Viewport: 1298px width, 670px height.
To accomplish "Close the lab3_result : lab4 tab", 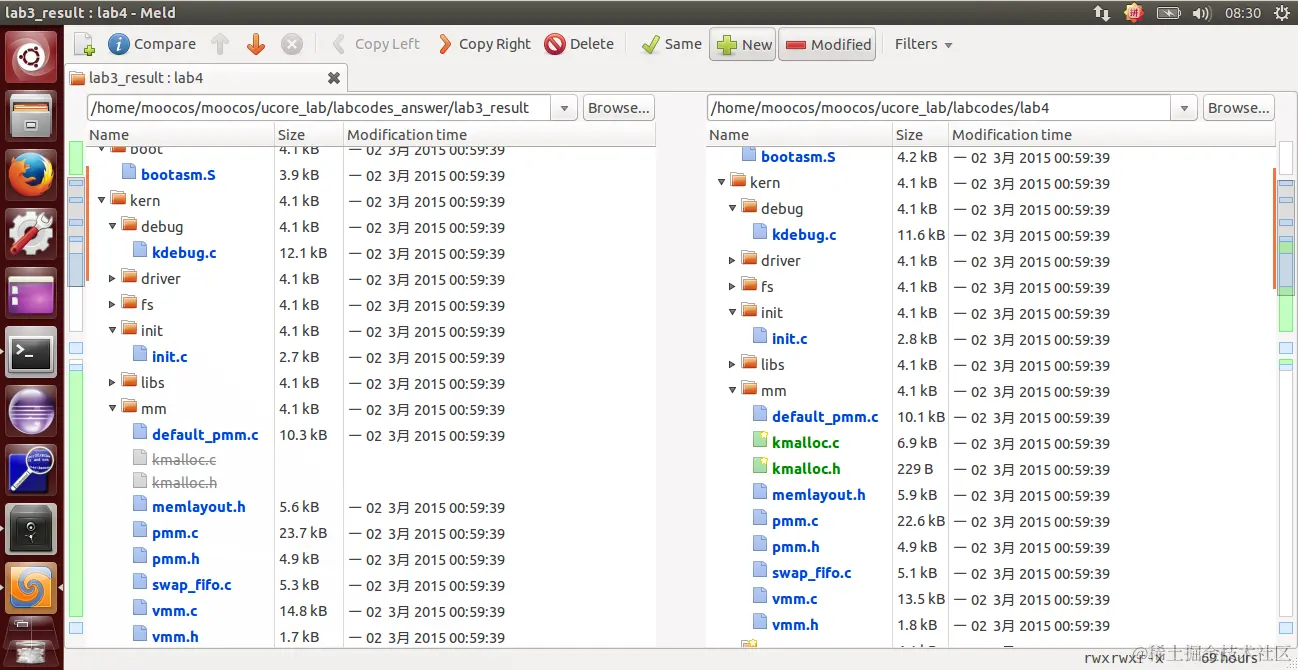I will [334, 78].
